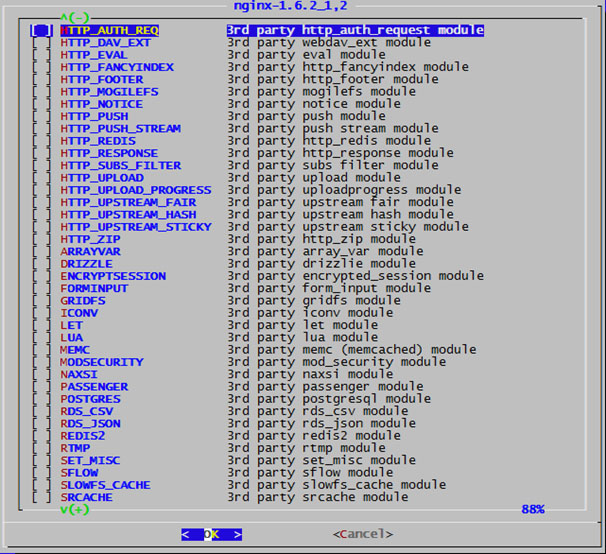Select the ICONV option name
The height and width of the screenshot is (554, 606).
79,313
